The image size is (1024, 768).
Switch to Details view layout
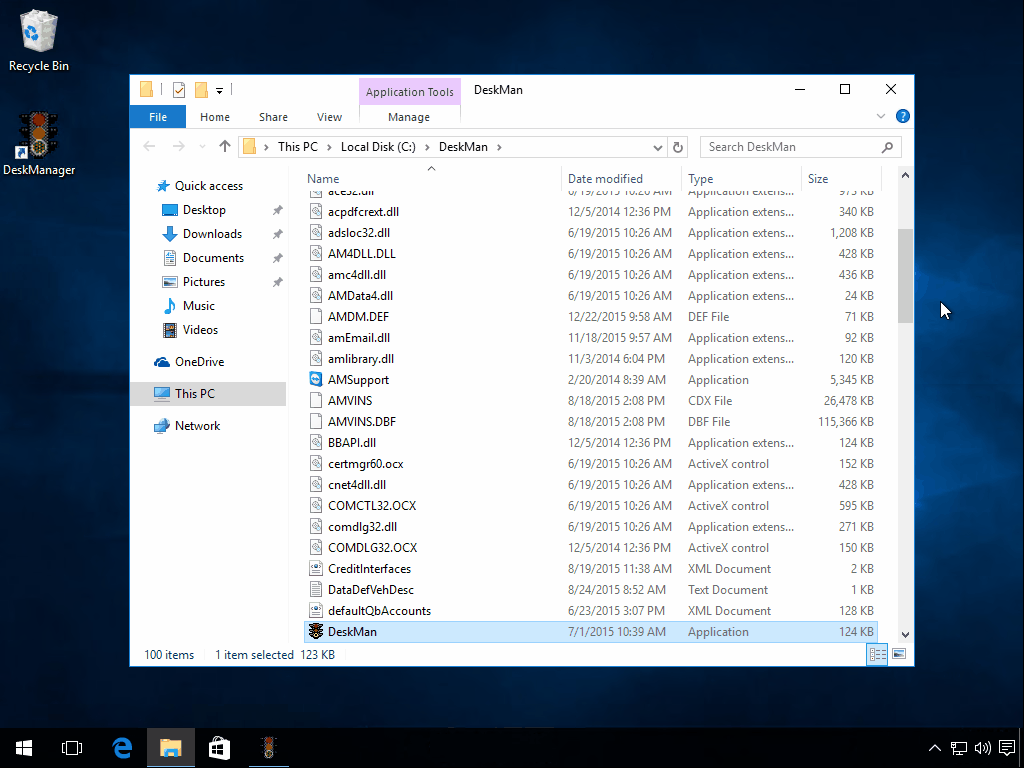click(877, 654)
